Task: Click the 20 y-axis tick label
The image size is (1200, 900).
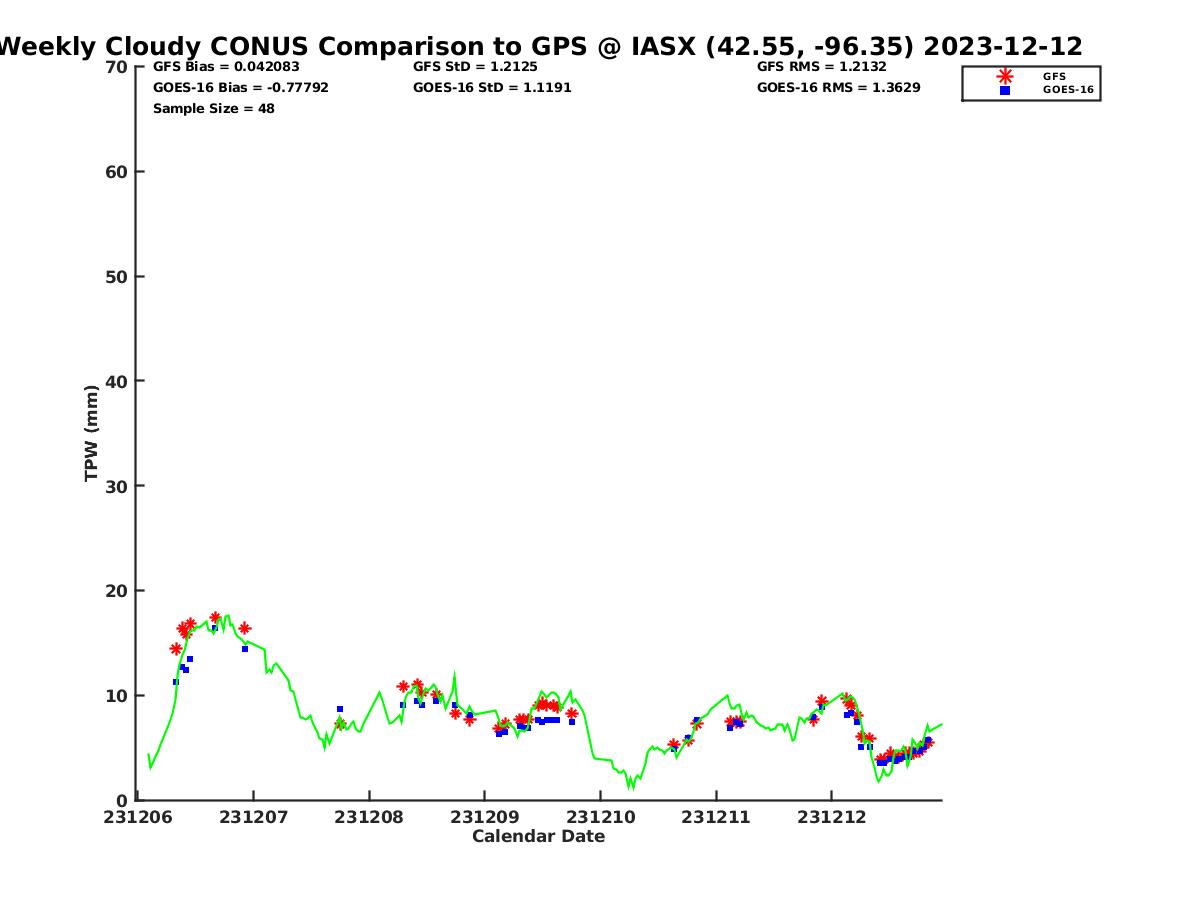Action: tap(117, 591)
